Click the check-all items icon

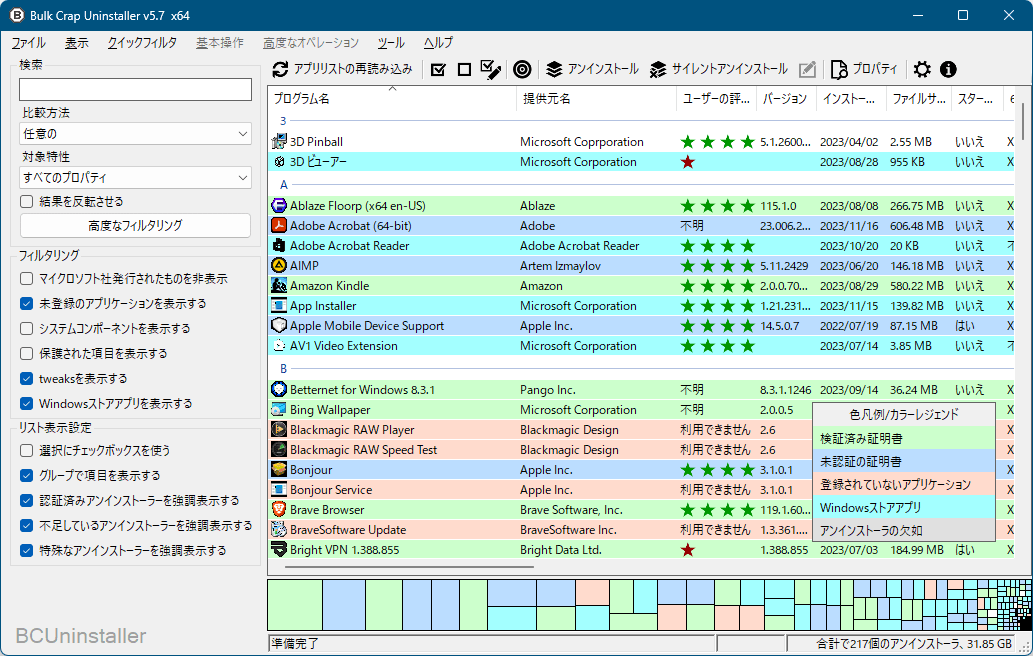[x=439, y=69]
